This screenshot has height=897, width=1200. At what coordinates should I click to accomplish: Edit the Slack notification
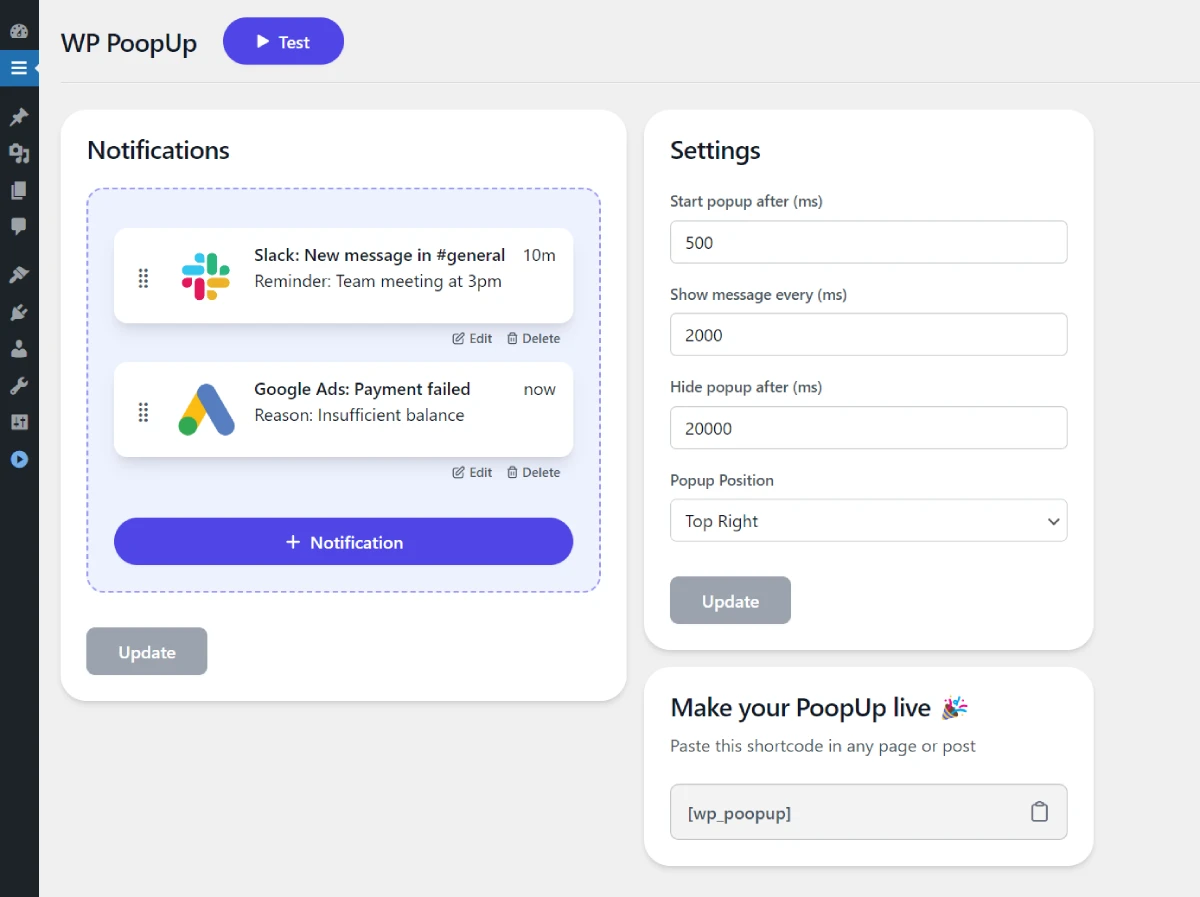[x=471, y=338]
